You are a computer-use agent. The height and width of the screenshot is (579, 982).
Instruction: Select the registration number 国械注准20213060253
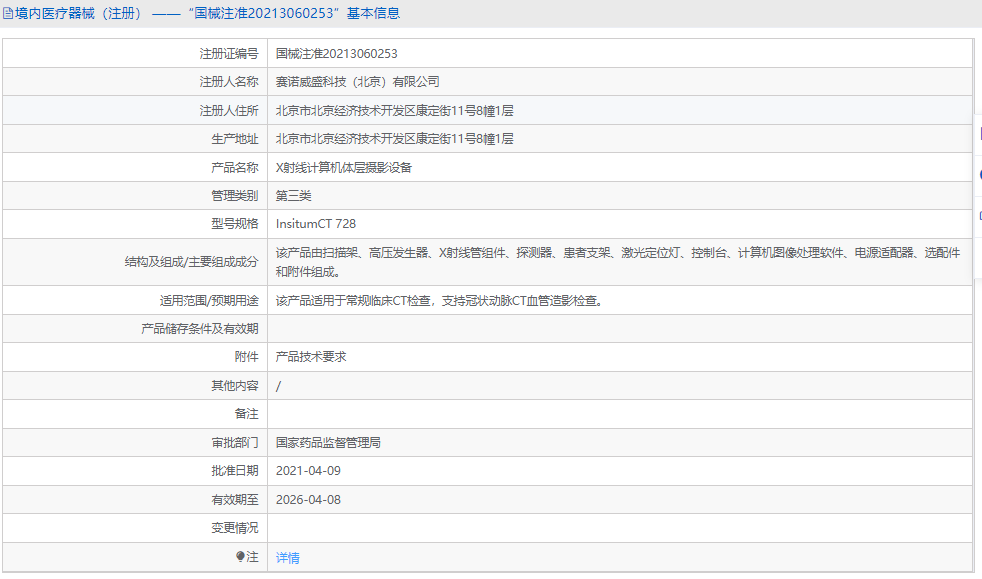[337, 53]
